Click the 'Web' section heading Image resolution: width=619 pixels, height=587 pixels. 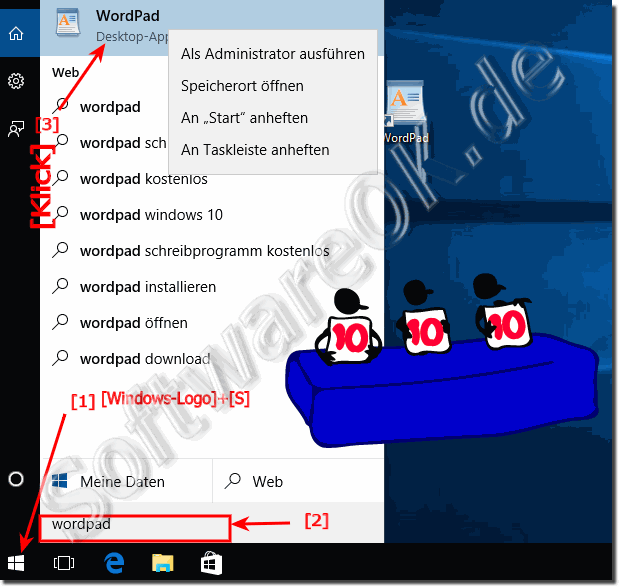66,73
